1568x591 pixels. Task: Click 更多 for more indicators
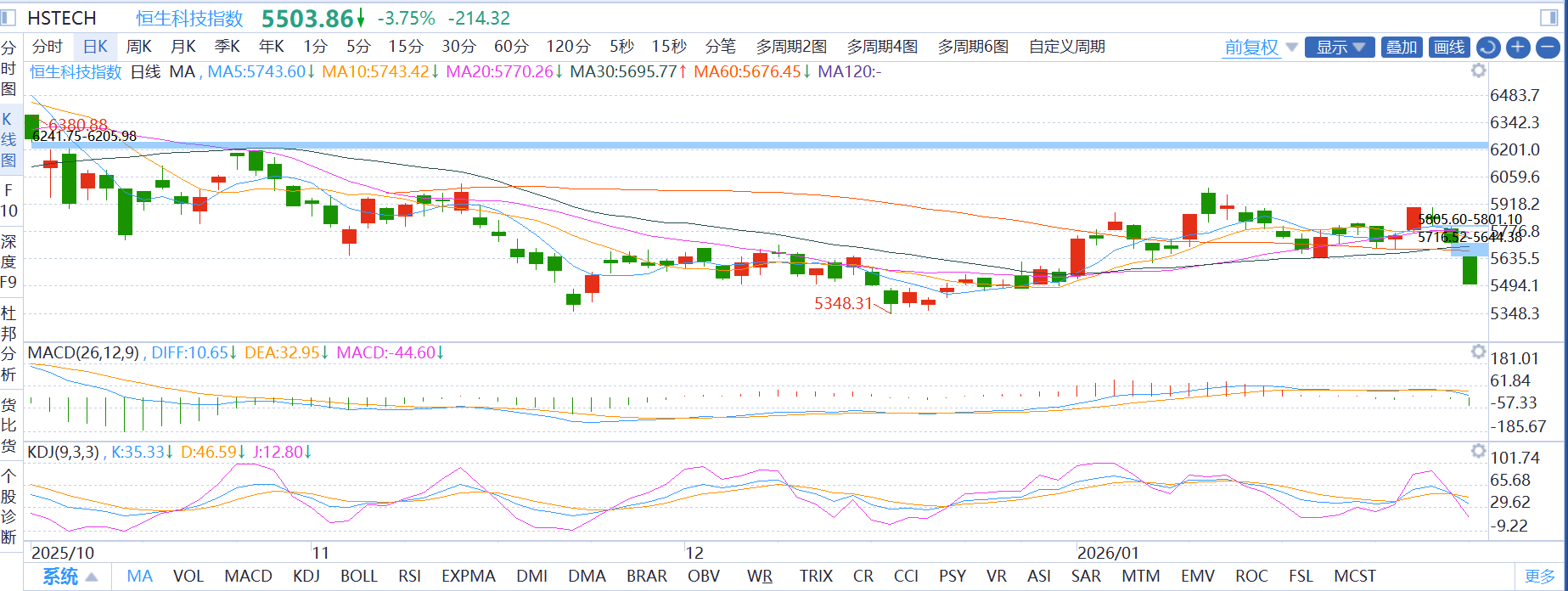tap(1540, 577)
